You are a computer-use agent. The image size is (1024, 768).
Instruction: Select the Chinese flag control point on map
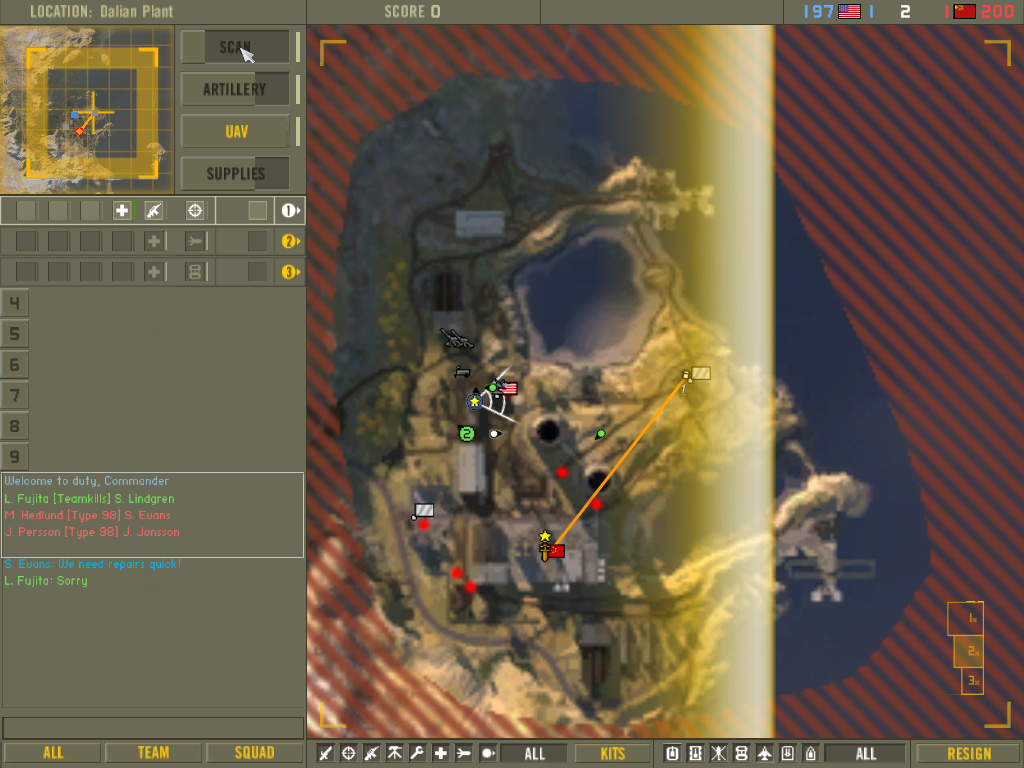tap(556, 551)
